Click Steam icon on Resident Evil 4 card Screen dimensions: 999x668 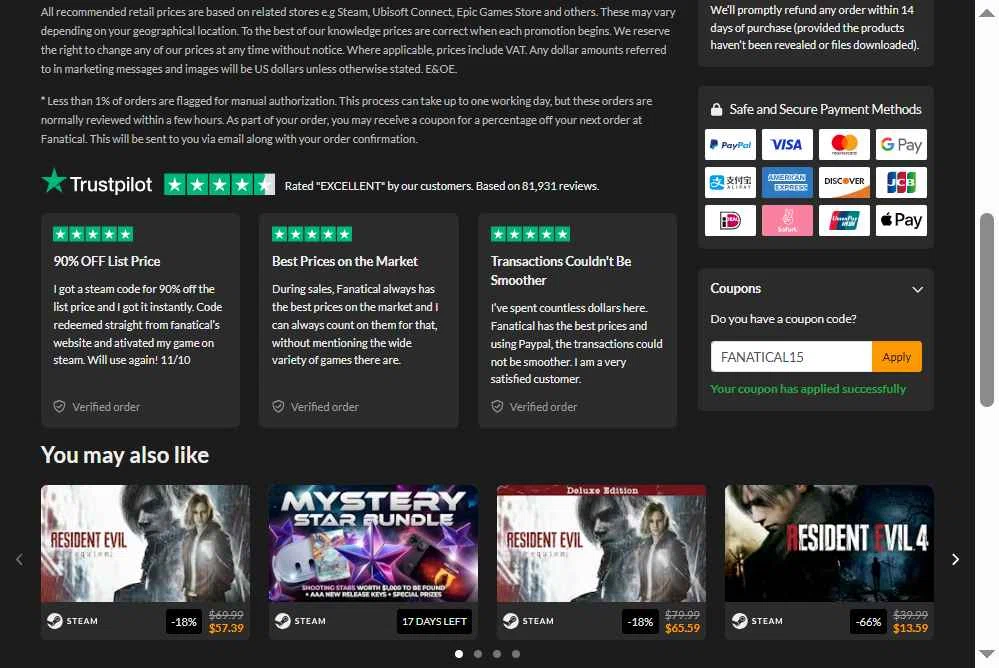coord(739,621)
